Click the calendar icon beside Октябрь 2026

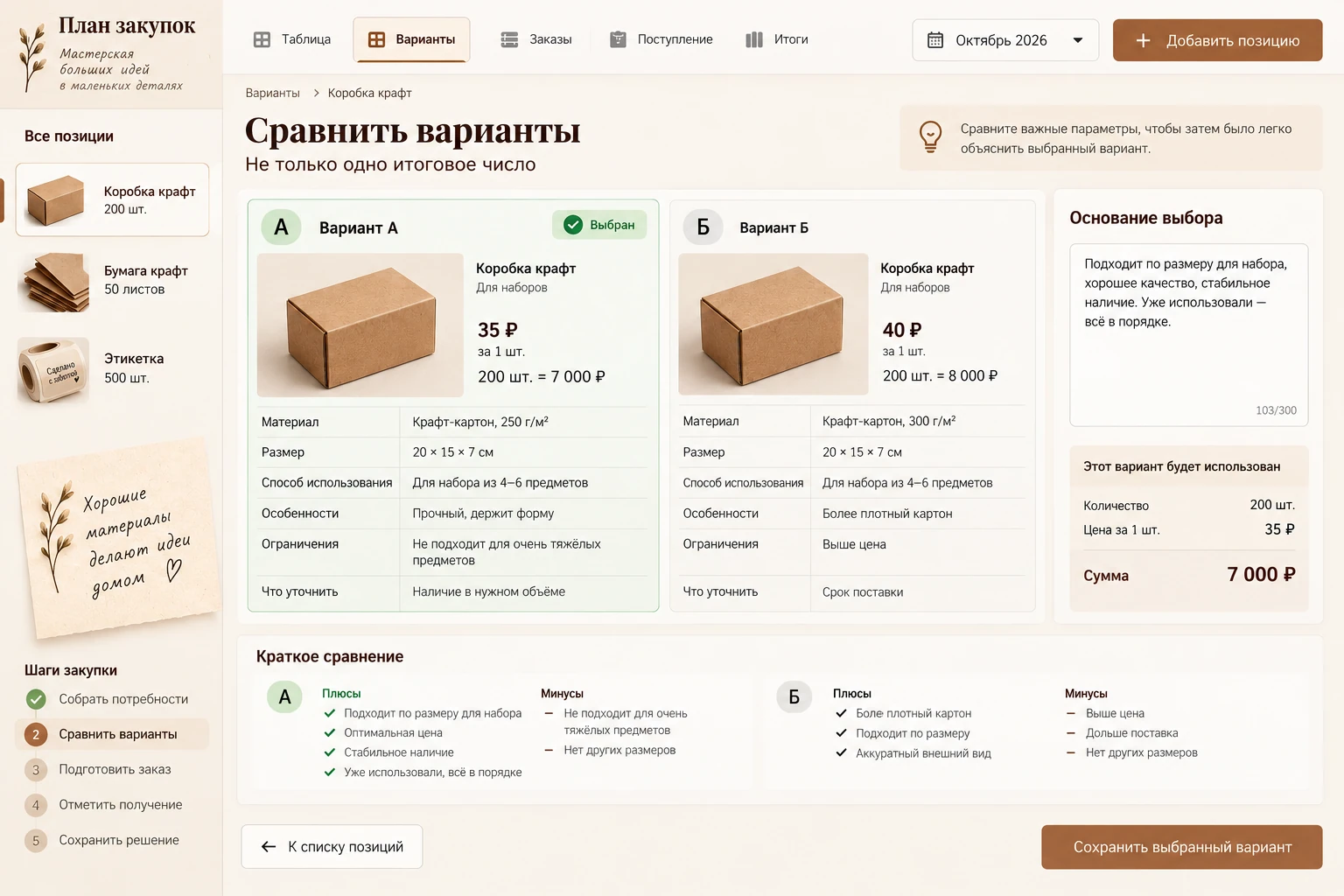pos(935,40)
